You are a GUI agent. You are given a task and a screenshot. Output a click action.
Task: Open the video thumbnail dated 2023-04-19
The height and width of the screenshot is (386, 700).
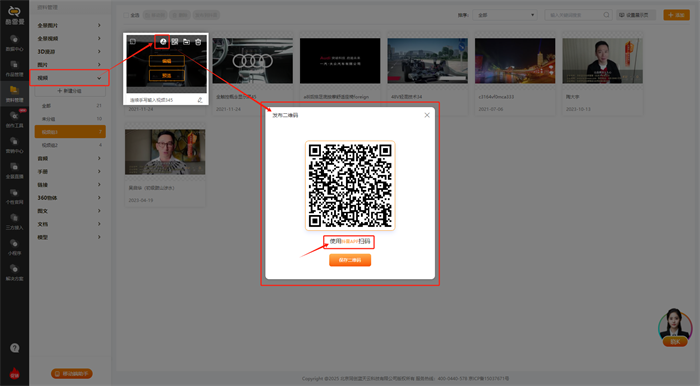coord(165,152)
